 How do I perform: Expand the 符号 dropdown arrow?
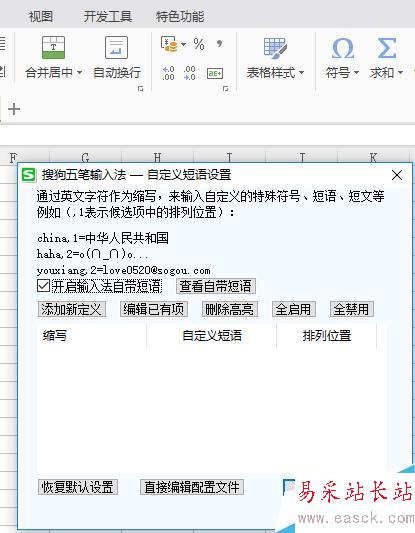click(356, 72)
